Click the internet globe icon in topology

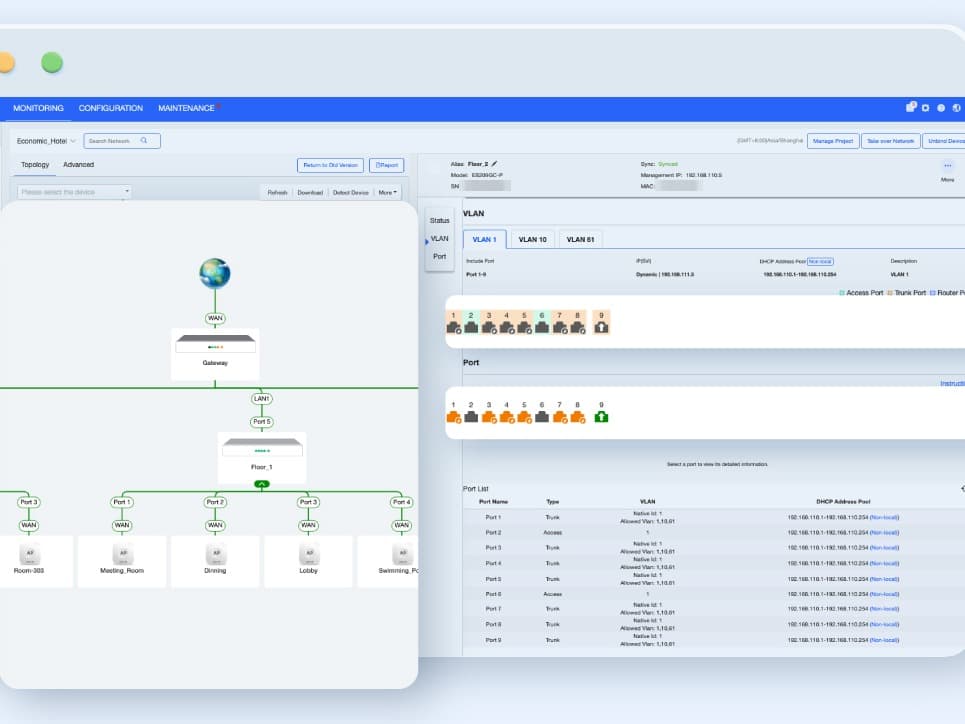click(215, 273)
